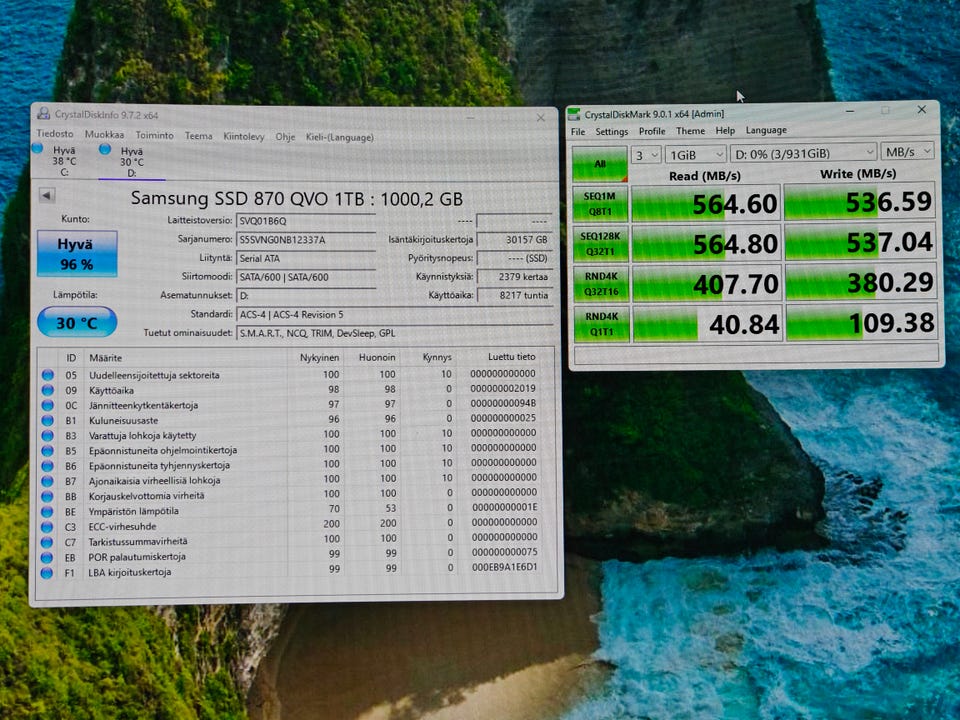Click status icon for row EB POR palautumiskertoja

[x=47, y=557]
